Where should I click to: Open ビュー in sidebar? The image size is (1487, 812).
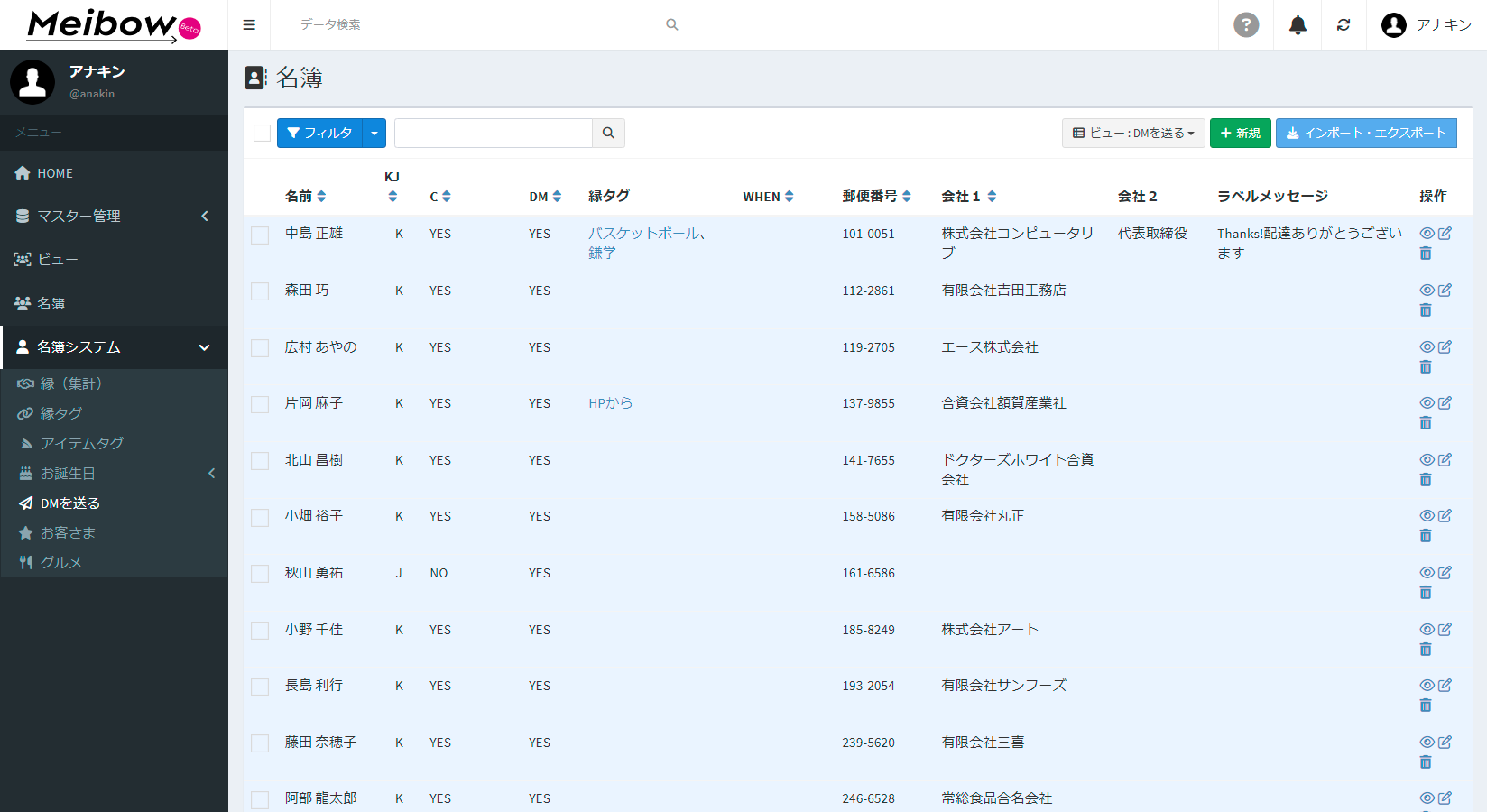tap(114, 260)
